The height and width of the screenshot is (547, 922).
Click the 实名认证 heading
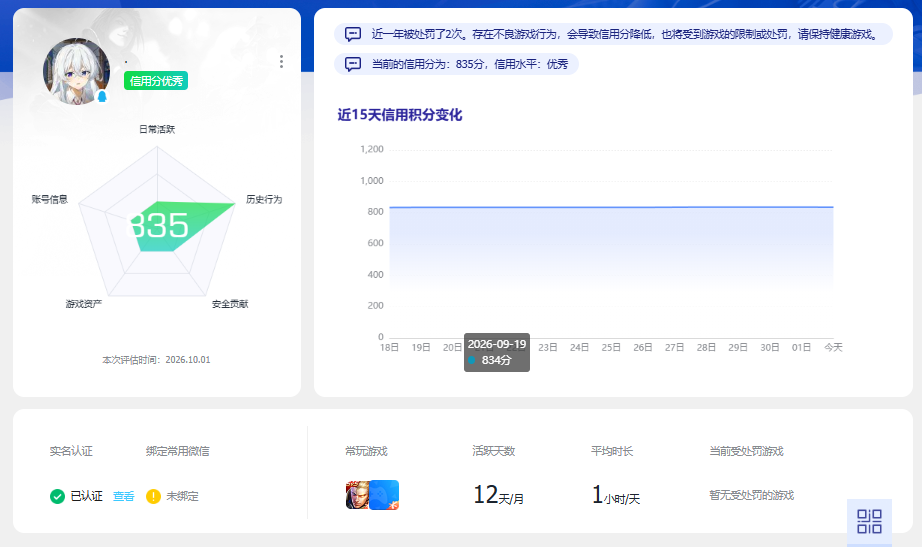[71, 451]
